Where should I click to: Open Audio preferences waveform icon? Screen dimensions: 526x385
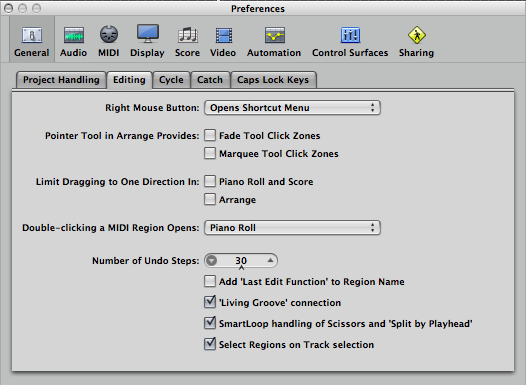(74, 35)
